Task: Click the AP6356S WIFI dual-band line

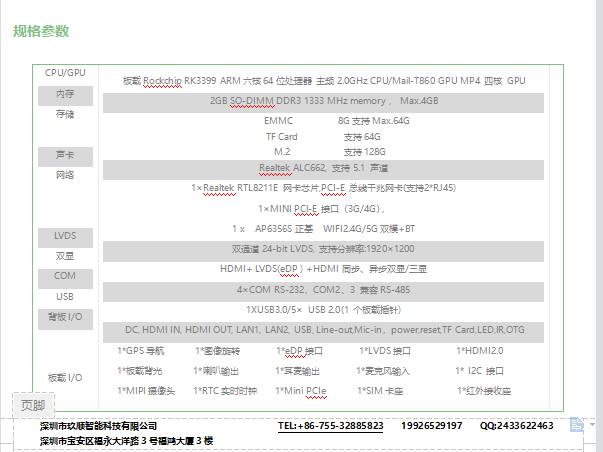Action: point(323,229)
